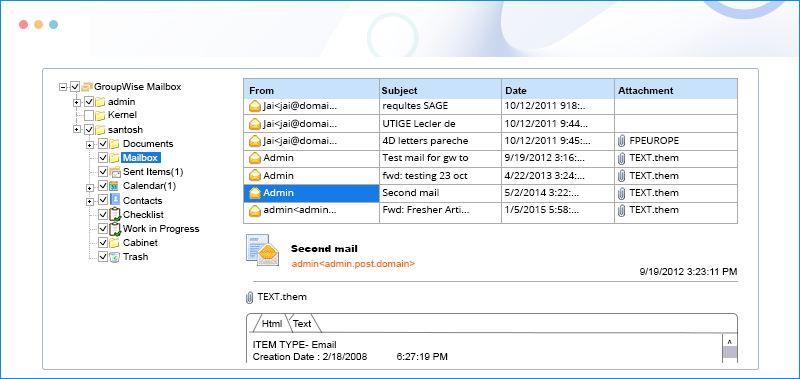Click the Kernel folder icon

[x=101, y=115]
